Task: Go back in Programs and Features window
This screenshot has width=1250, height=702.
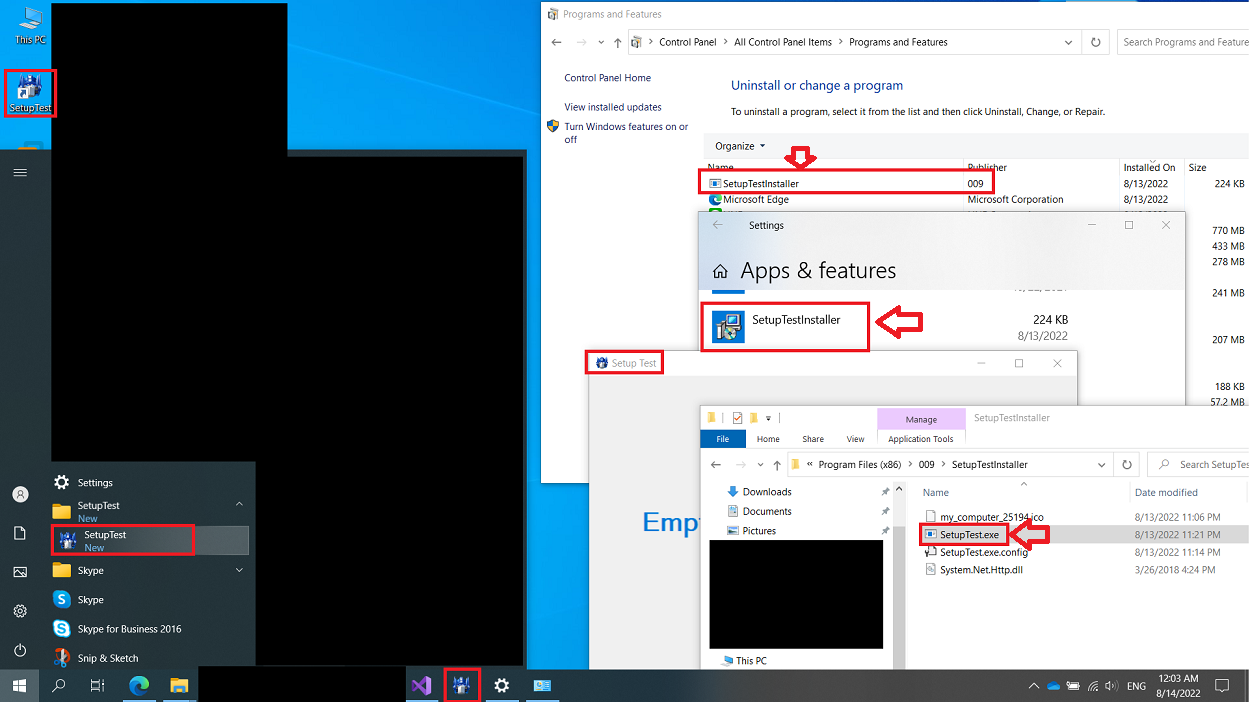Action: pyautogui.click(x=557, y=42)
